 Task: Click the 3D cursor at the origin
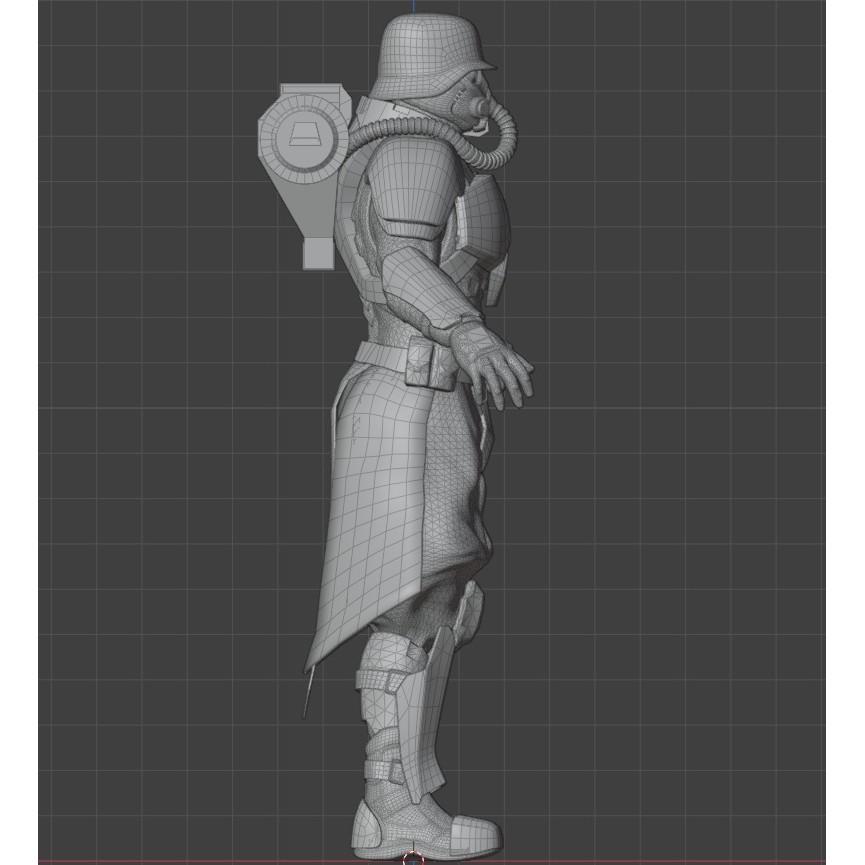(414, 859)
